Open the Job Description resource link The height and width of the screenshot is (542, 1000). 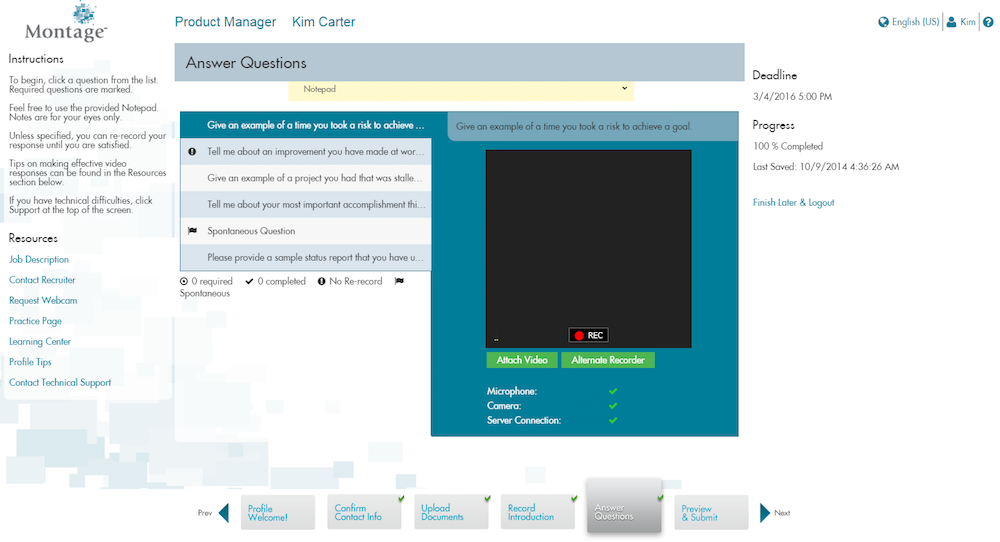coord(39,260)
